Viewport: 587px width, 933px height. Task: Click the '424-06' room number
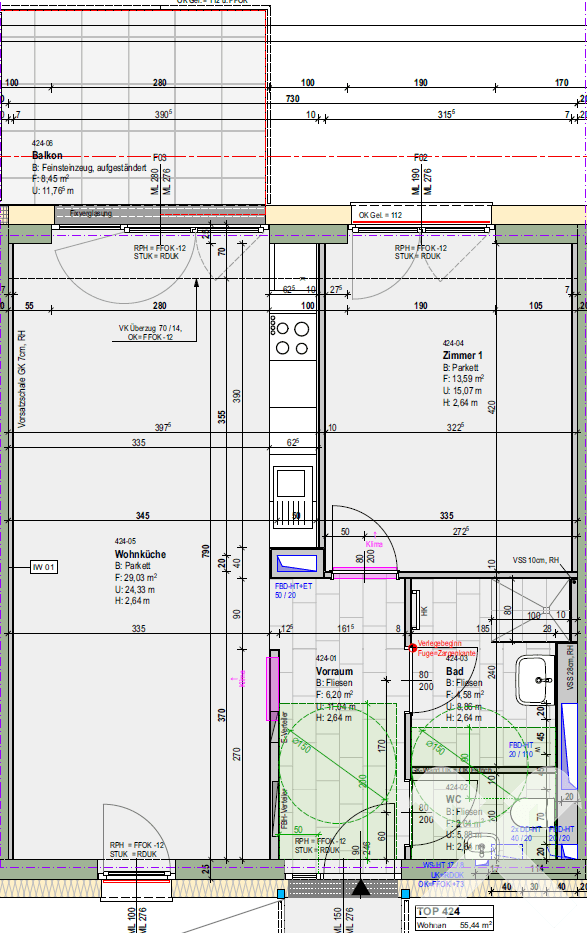click(42, 143)
